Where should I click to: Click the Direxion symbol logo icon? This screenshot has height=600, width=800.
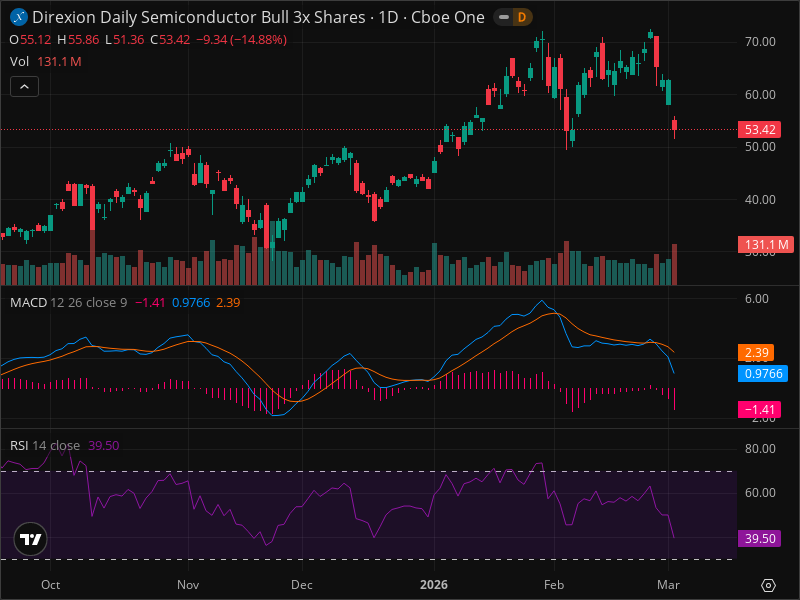(x=19, y=17)
